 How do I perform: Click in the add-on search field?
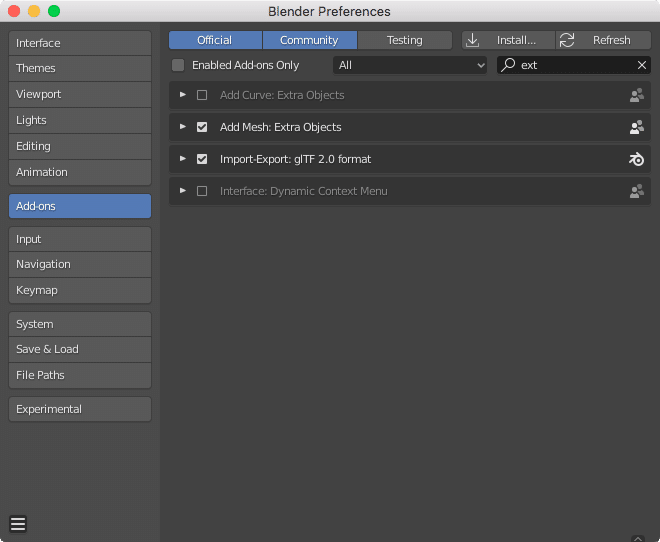click(x=574, y=65)
